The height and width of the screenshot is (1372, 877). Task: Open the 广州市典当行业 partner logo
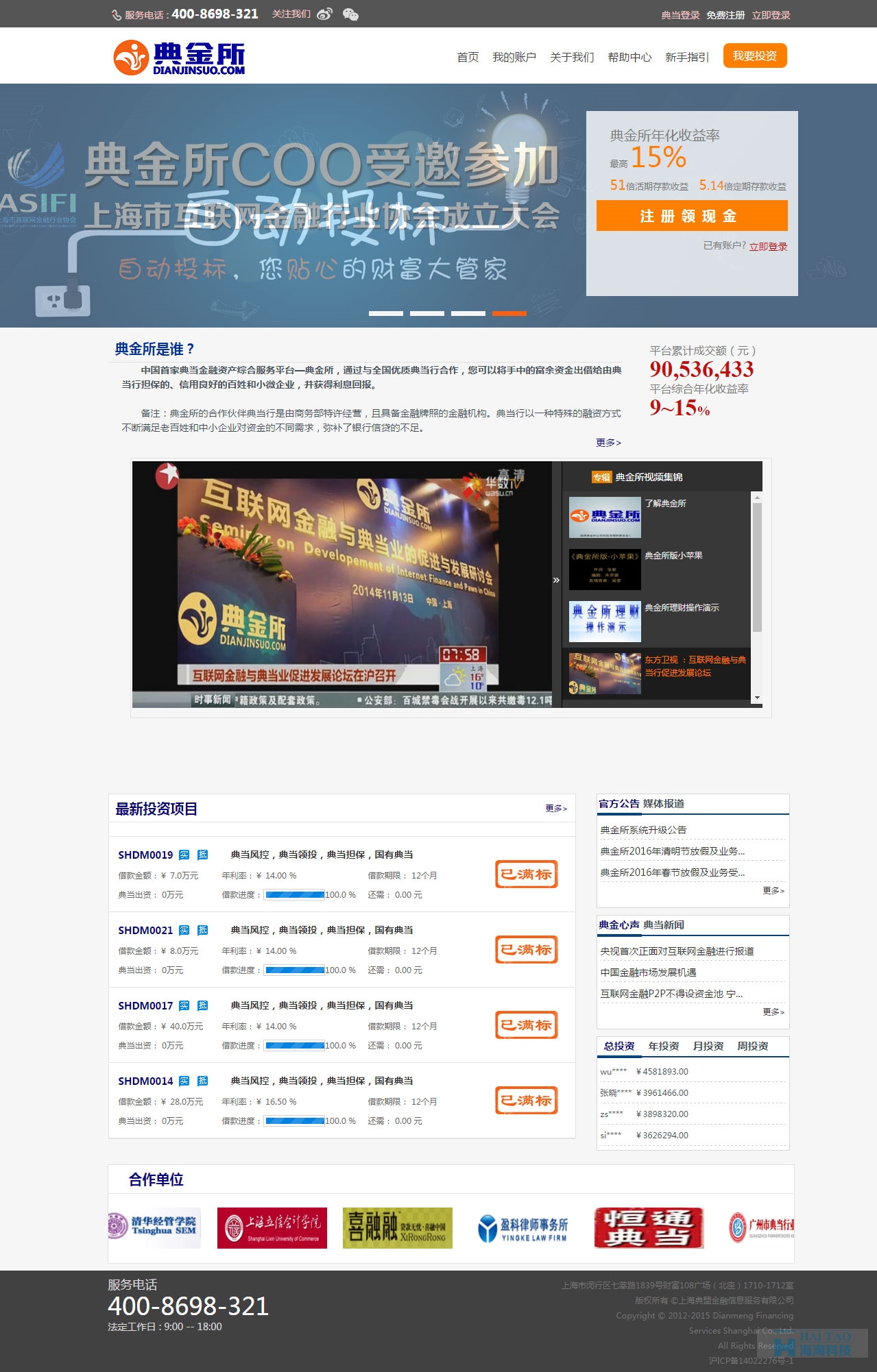tap(760, 1228)
